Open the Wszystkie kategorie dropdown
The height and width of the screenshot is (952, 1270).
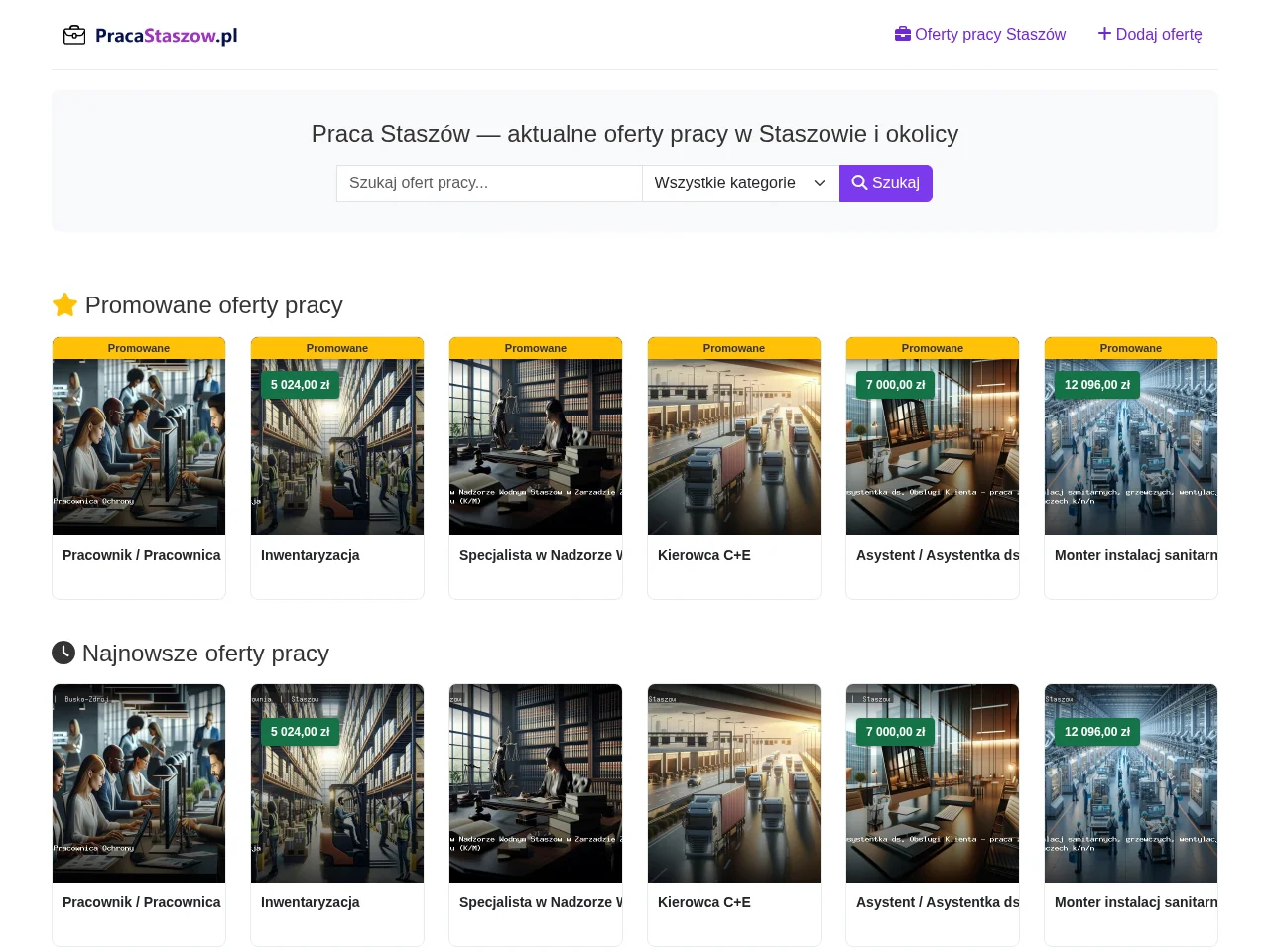(x=740, y=183)
